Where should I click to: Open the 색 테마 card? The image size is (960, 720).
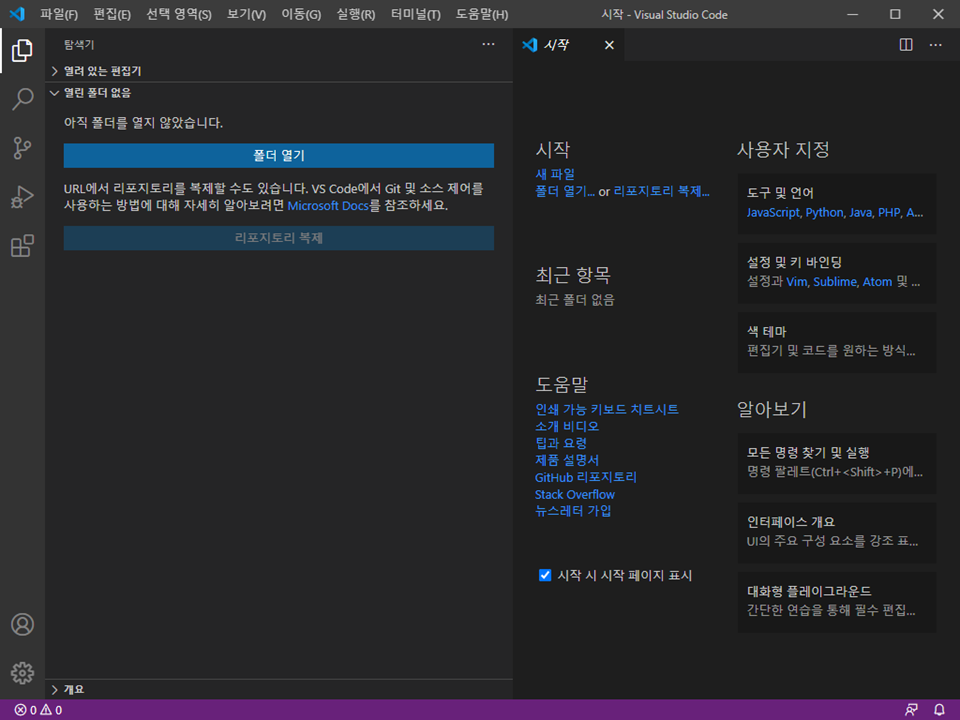(x=837, y=342)
